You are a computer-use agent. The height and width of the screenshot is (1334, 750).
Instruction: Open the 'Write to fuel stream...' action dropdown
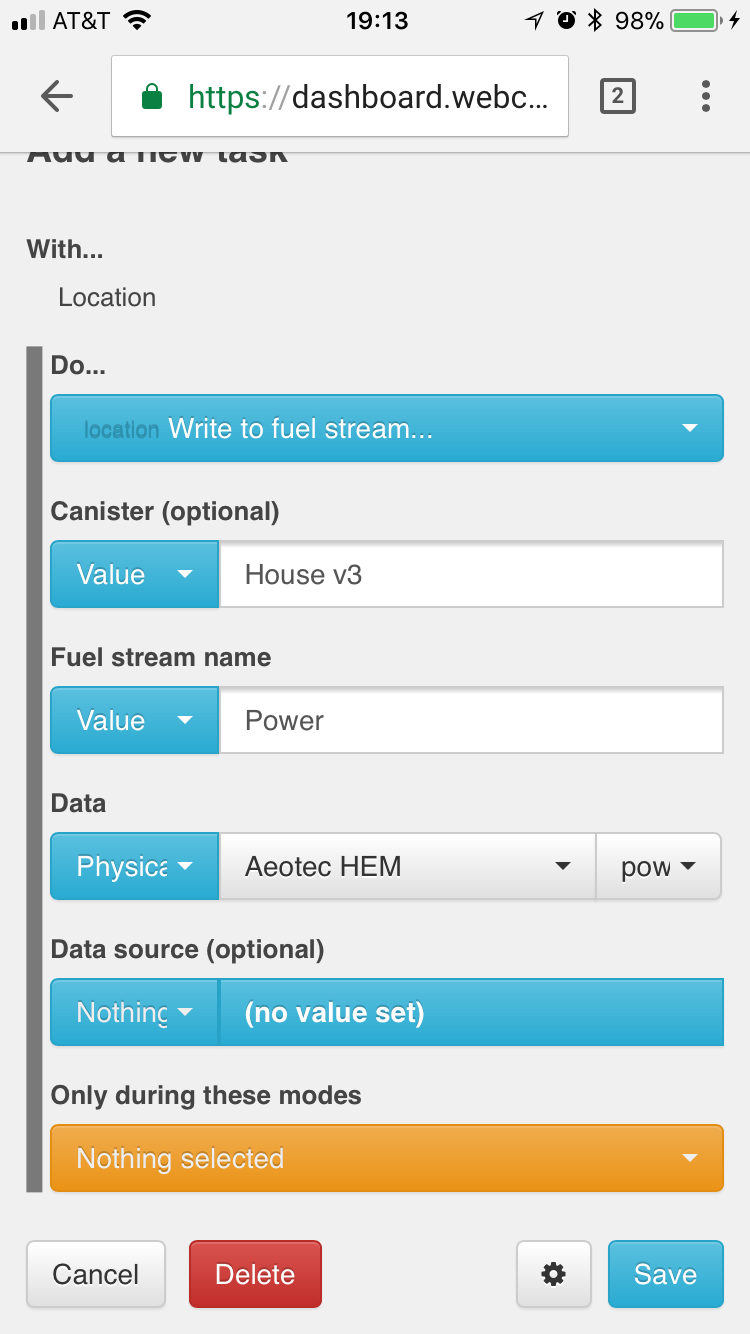point(386,428)
